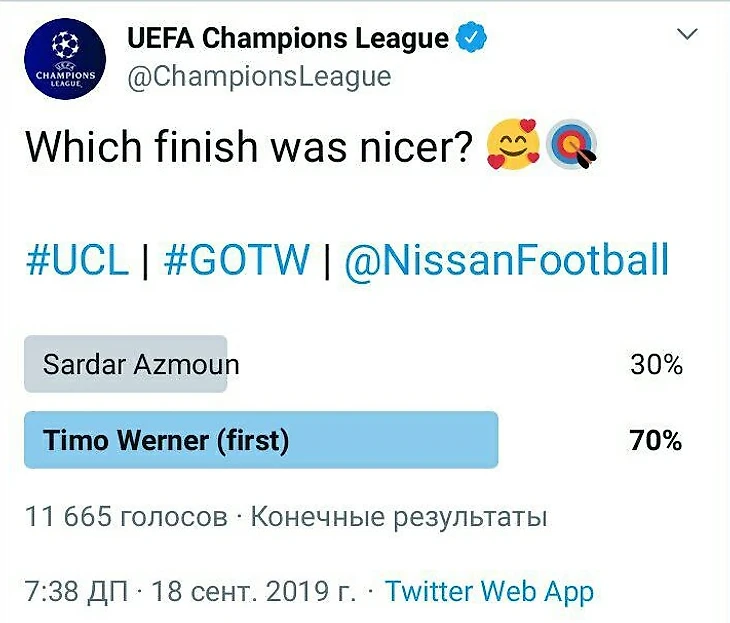
Task: Select the Timo Werner (first) poll option
Action: point(166,440)
